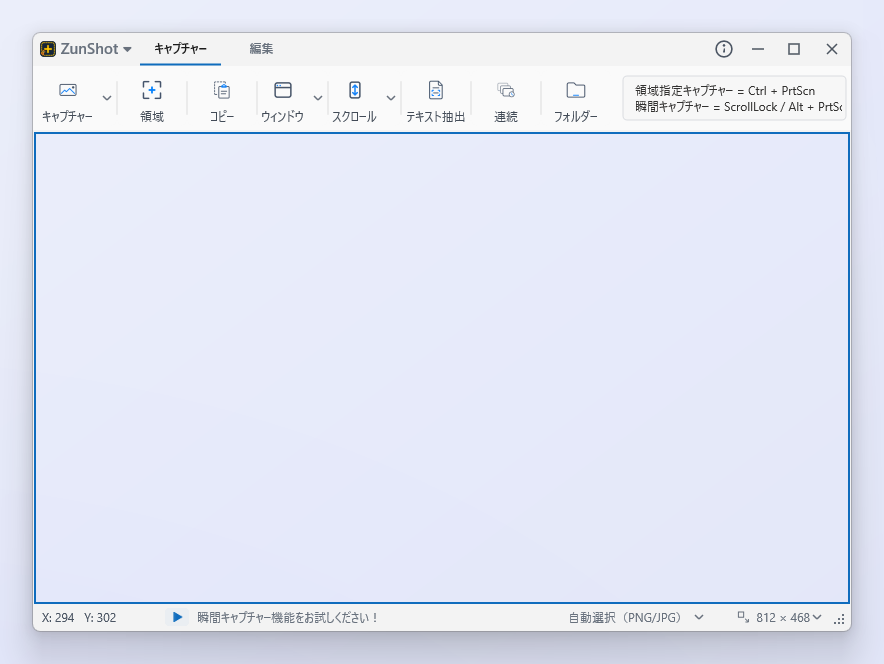Click 瞬間キャプチャー機能をお試しください！ text
The height and width of the screenshot is (664, 884).
(288, 618)
